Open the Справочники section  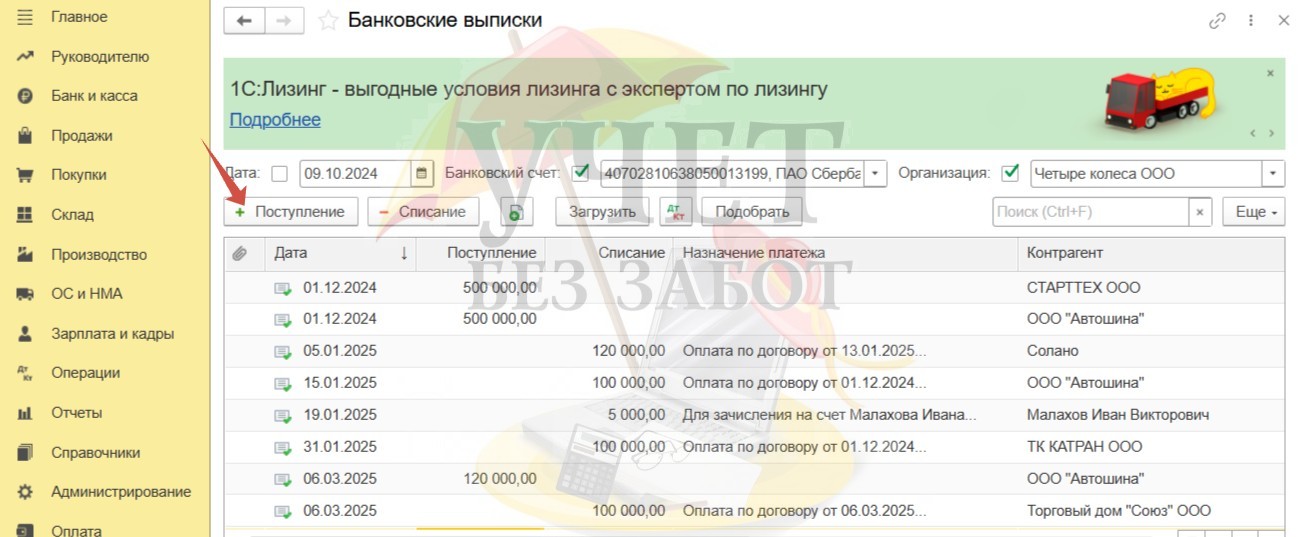pos(95,452)
